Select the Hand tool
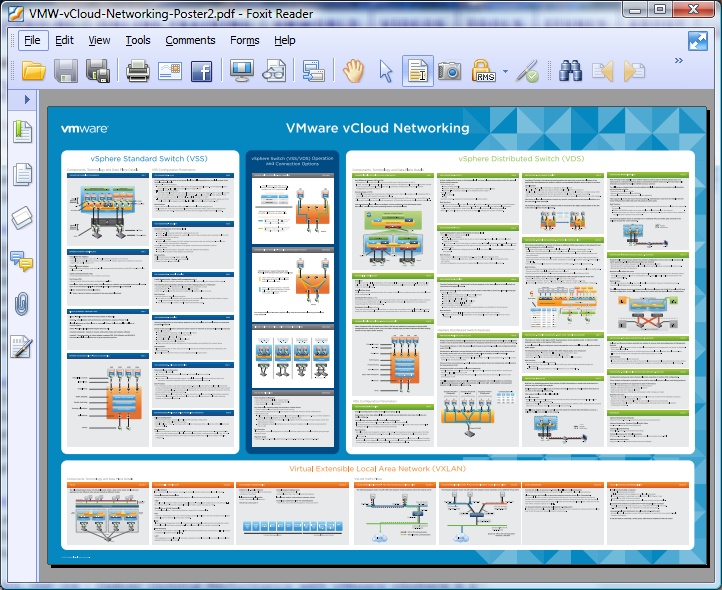The image size is (722, 590). 354,71
